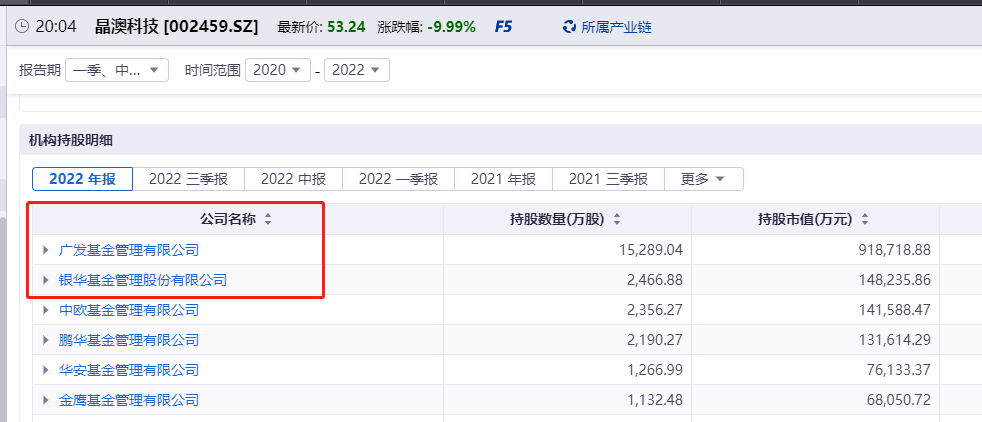Screen dimensions: 982x422
Task: Expand the 金鹰基金管理有限公司 row
Action: coord(45,400)
